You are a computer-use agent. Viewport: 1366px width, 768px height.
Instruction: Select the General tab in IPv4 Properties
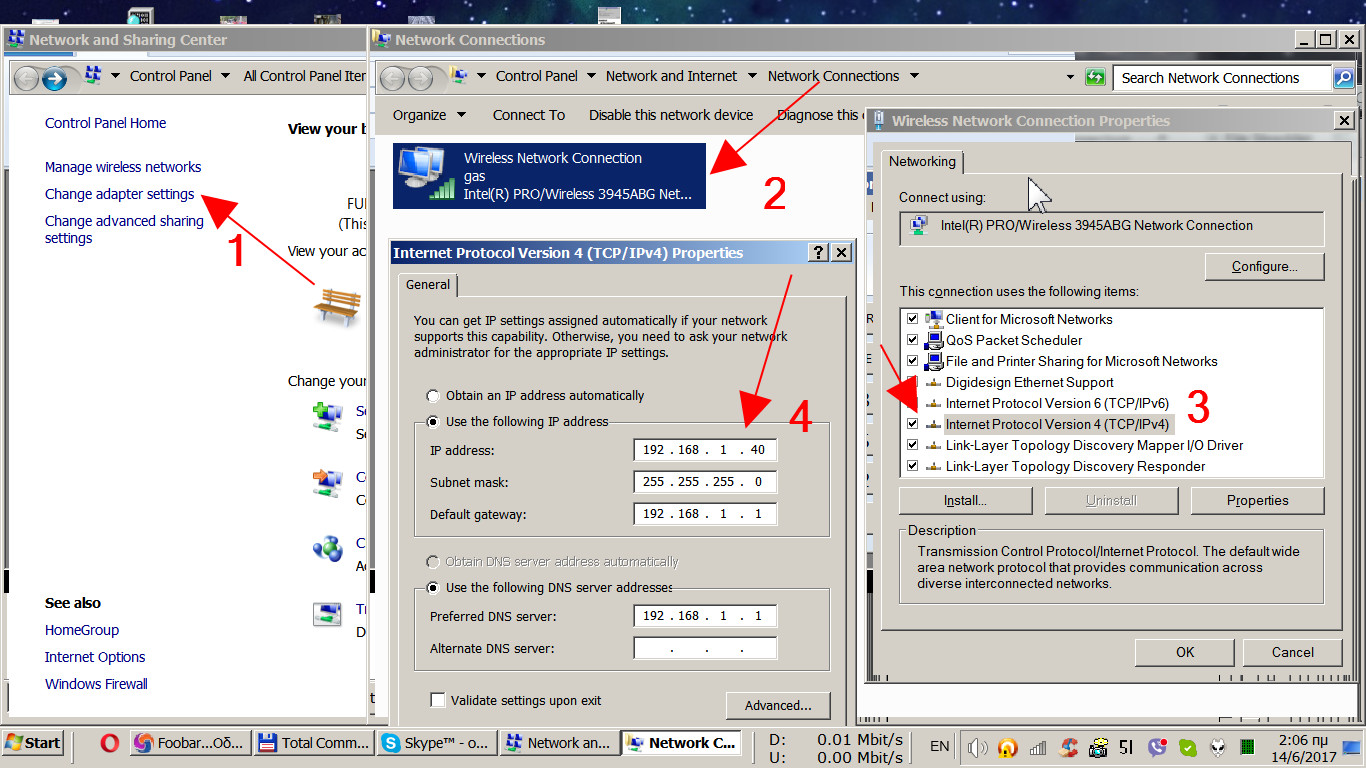pyautogui.click(x=428, y=285)
